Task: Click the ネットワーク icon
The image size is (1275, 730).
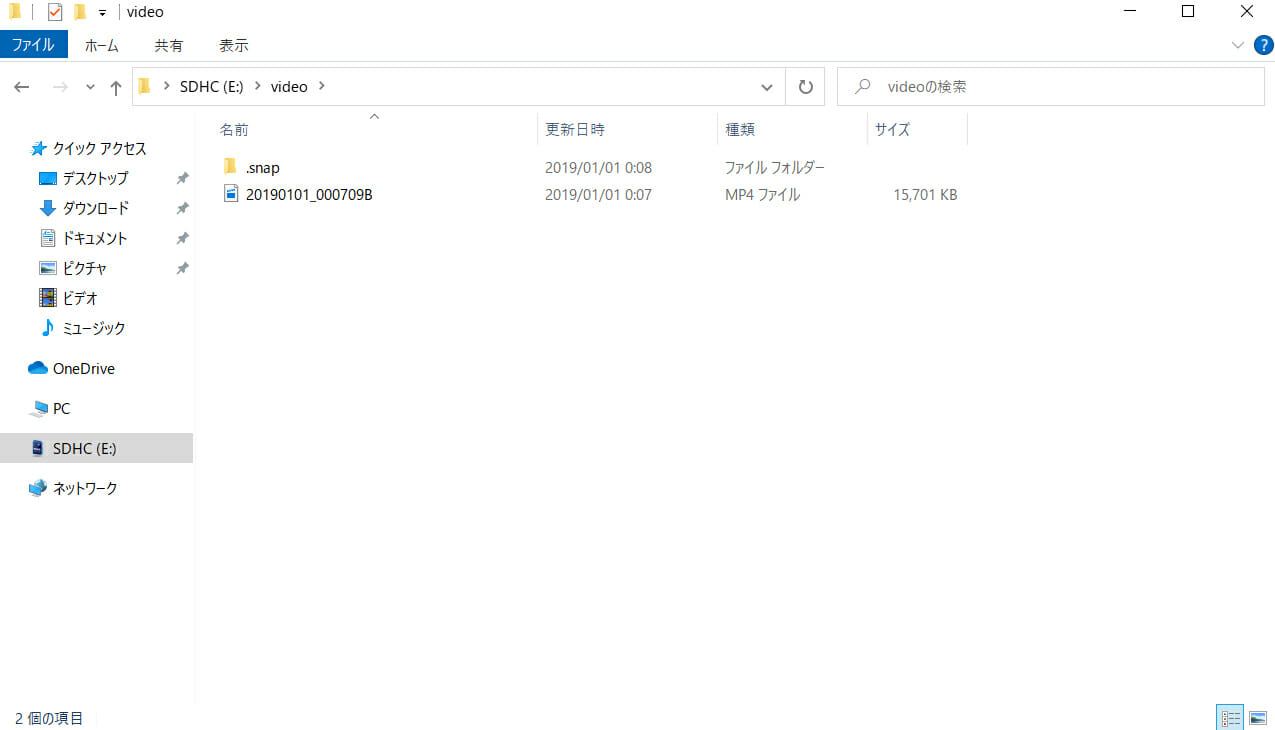Action: [38, 488]
